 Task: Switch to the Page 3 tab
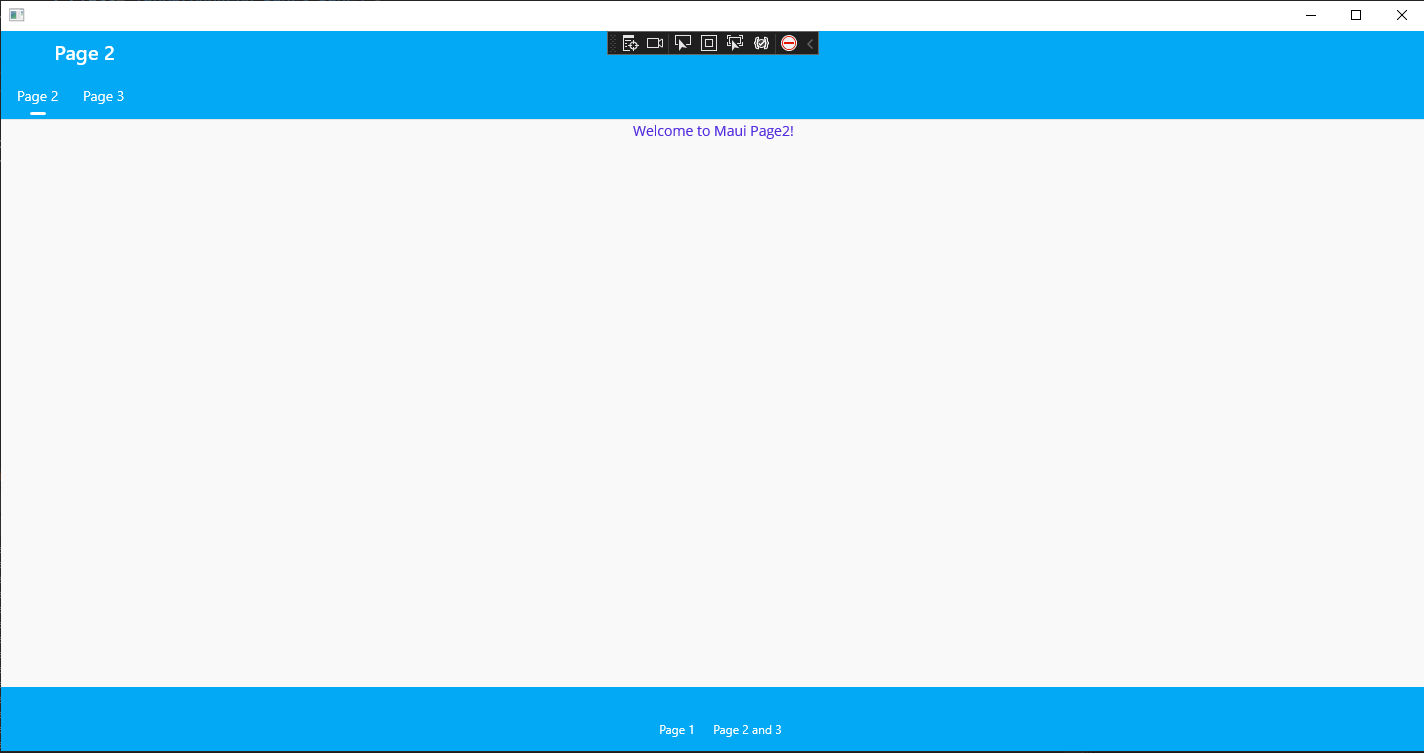tap(103, 96)
